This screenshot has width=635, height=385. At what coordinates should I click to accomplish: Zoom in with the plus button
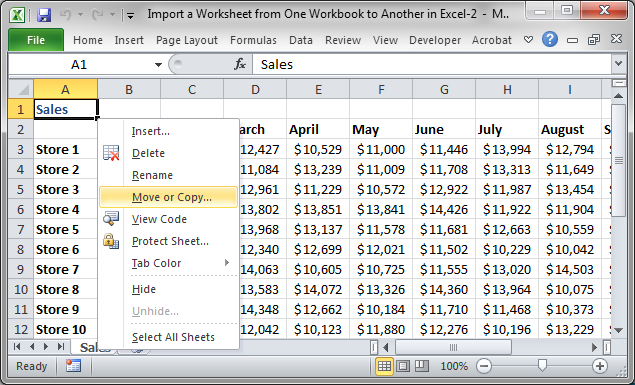click(x=600, y=366)
